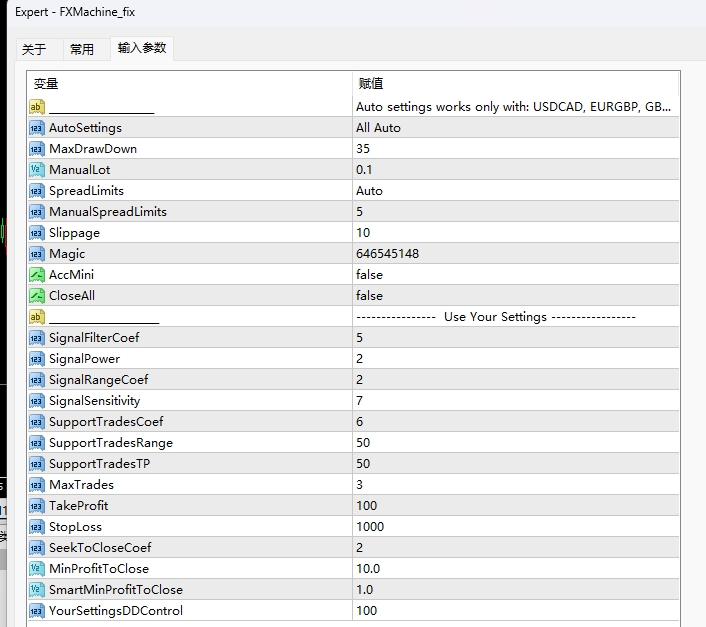Click the MinProfitToClose double icon
The image size is (706, 627).
tap(37, 569)
